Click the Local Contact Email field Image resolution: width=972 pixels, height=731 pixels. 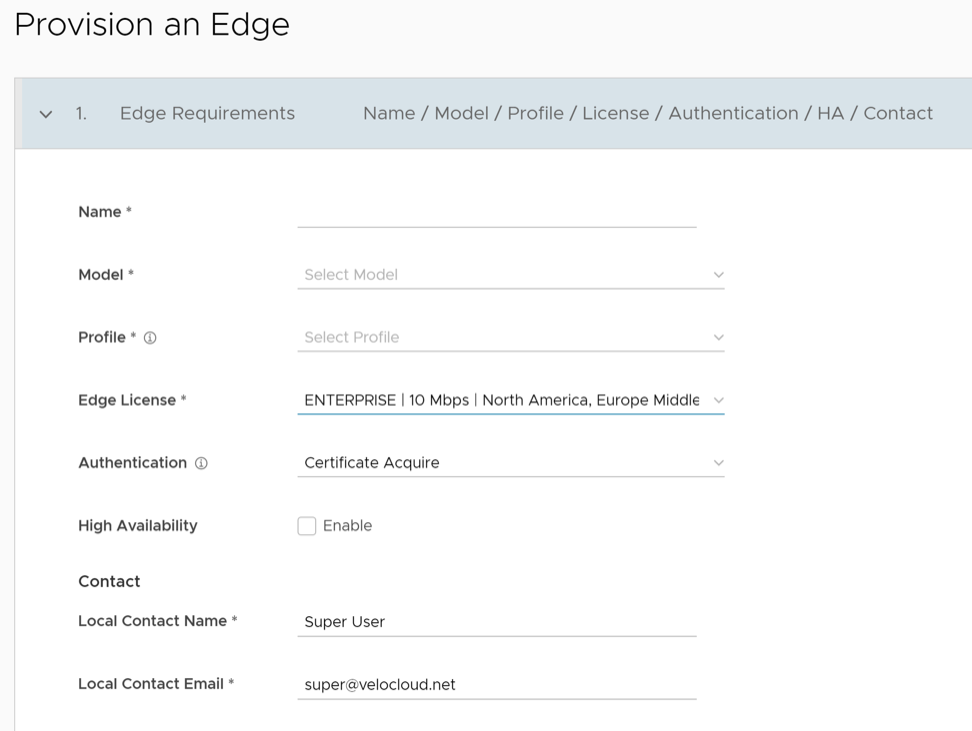(496, 685)
